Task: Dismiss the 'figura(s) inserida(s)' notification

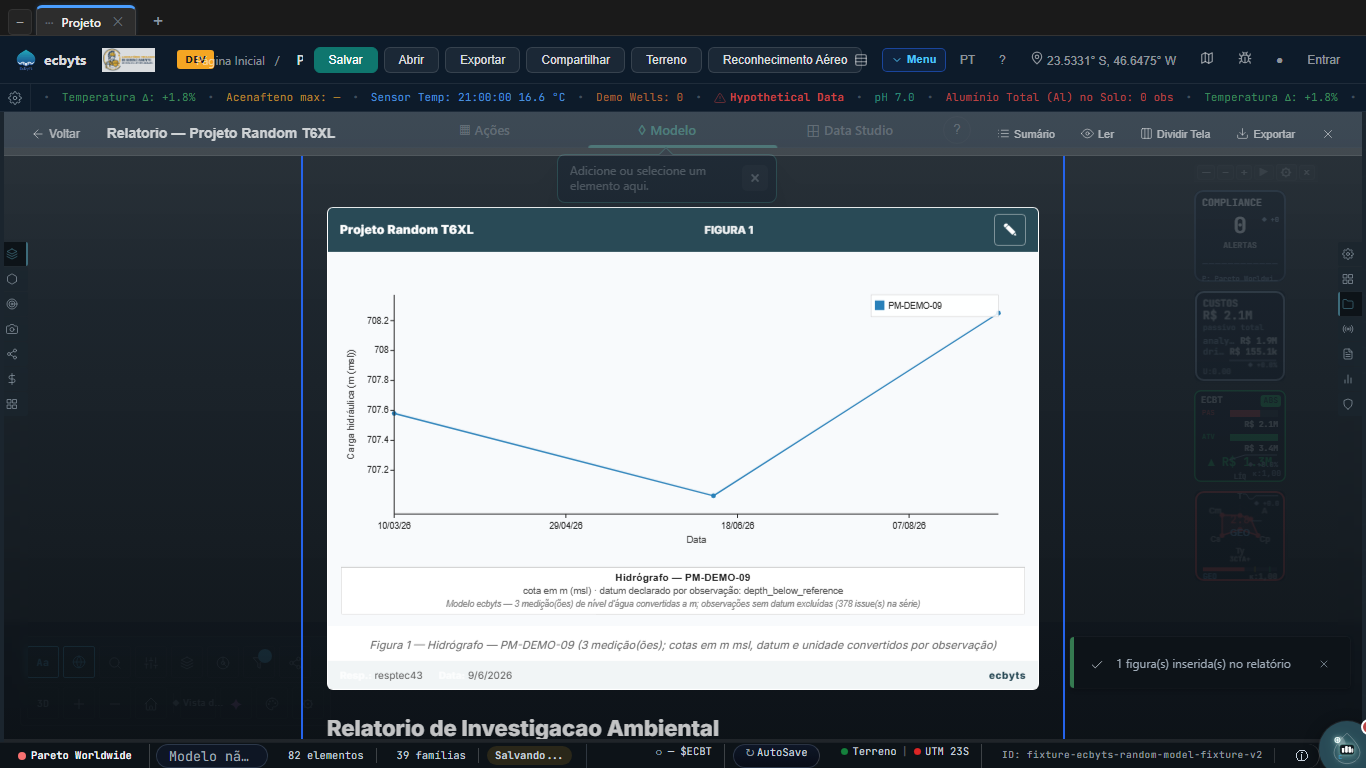Action: click(x=1324, y=664)
